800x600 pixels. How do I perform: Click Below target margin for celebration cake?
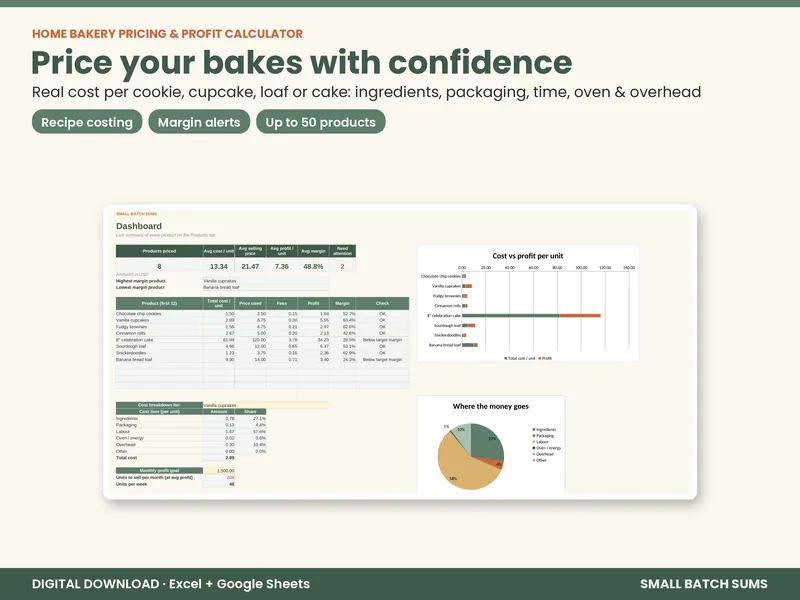382,340
